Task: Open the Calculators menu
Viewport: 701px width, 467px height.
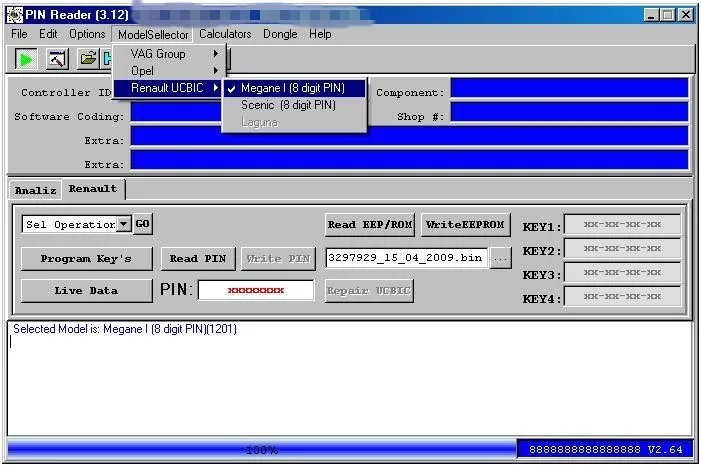Action: point(225,34)
